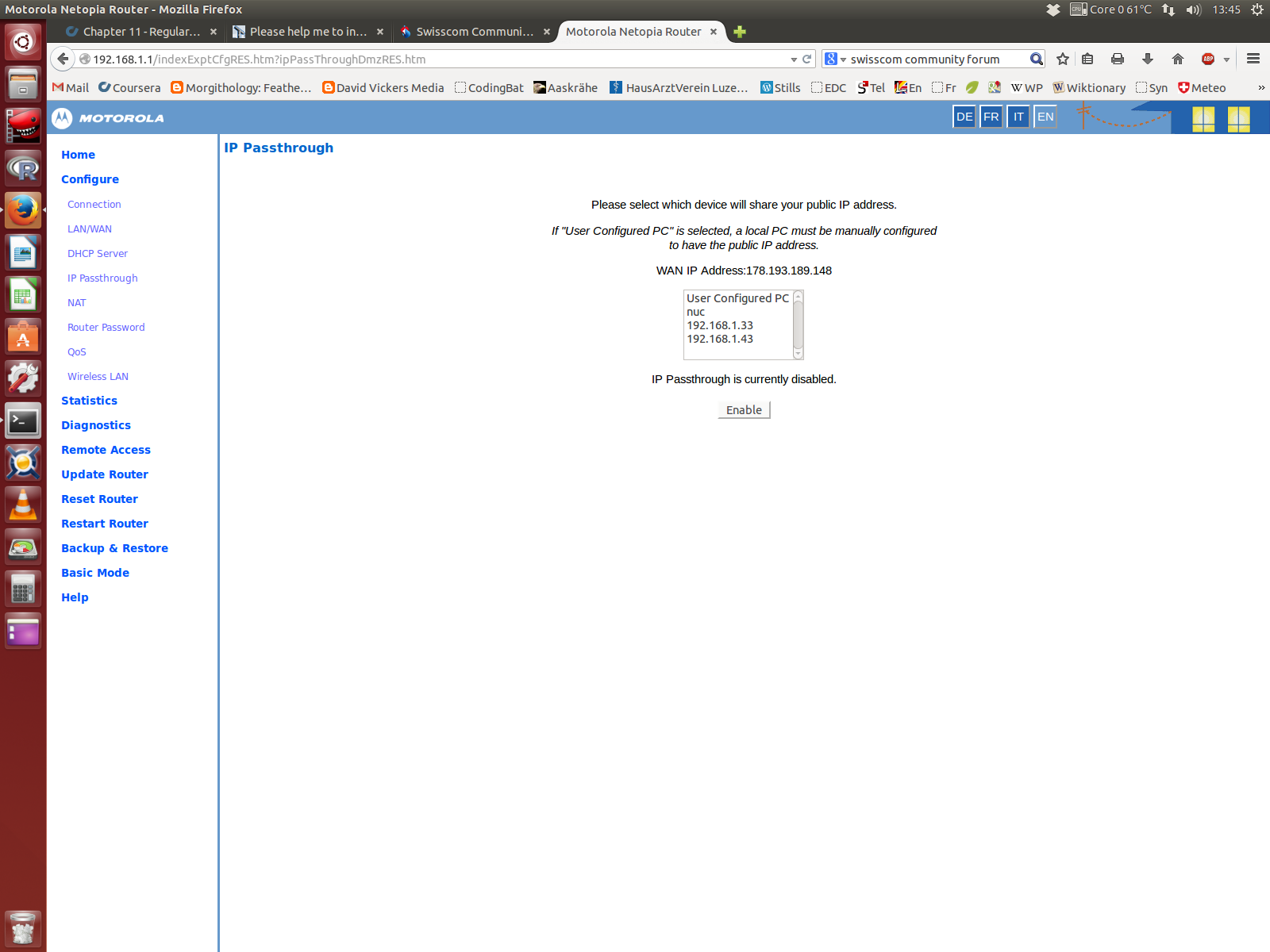Switch to the Chapter 11 Regular tab
Image resolution: width=1270 pixels, height=952 pixels.
tap(139, 32)
